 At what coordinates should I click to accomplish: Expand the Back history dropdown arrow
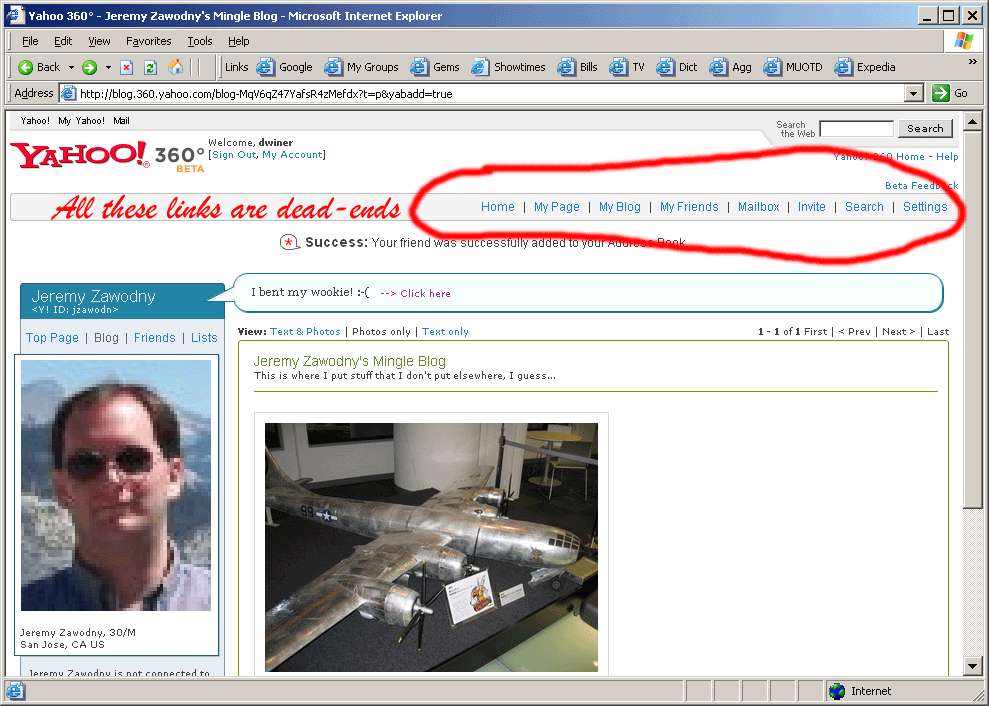click(71, 67)
